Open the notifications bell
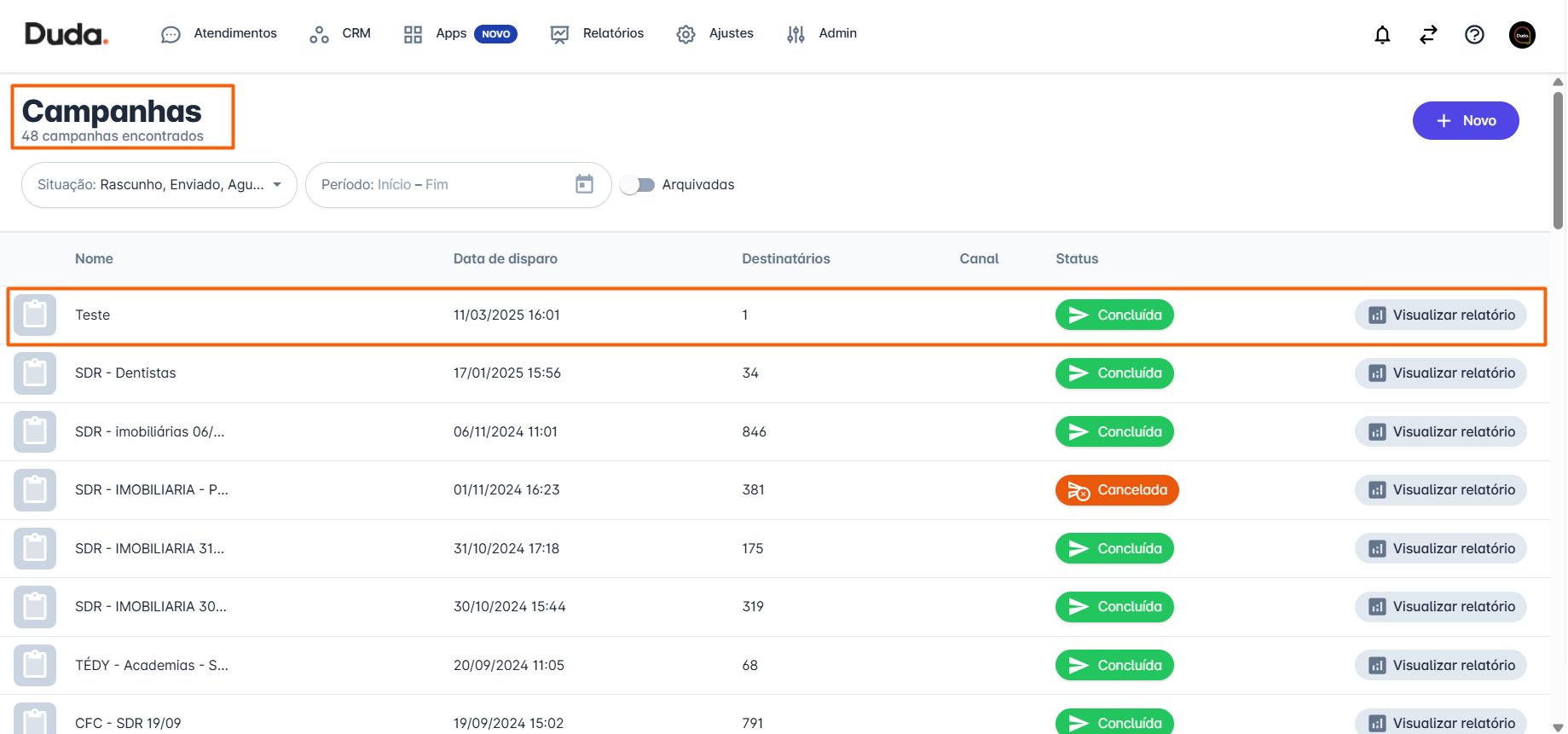1568x734 pixels. (1382, 35)
